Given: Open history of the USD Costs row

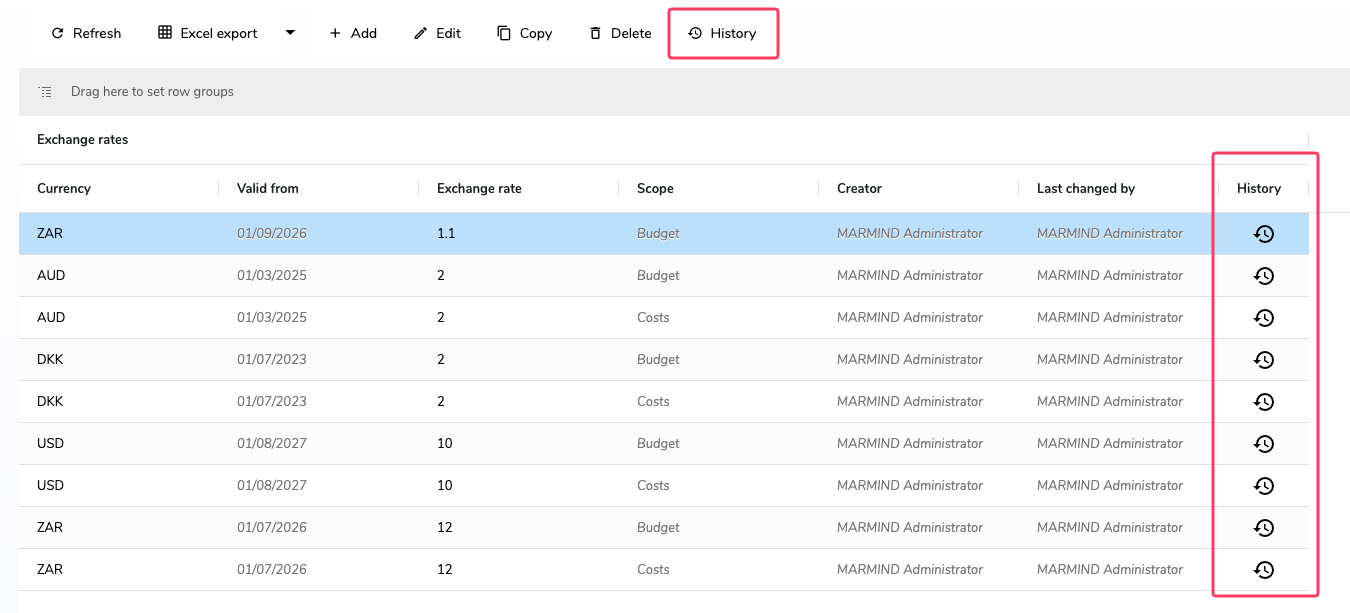Looking at the screenshot, I should point(1264,486).
